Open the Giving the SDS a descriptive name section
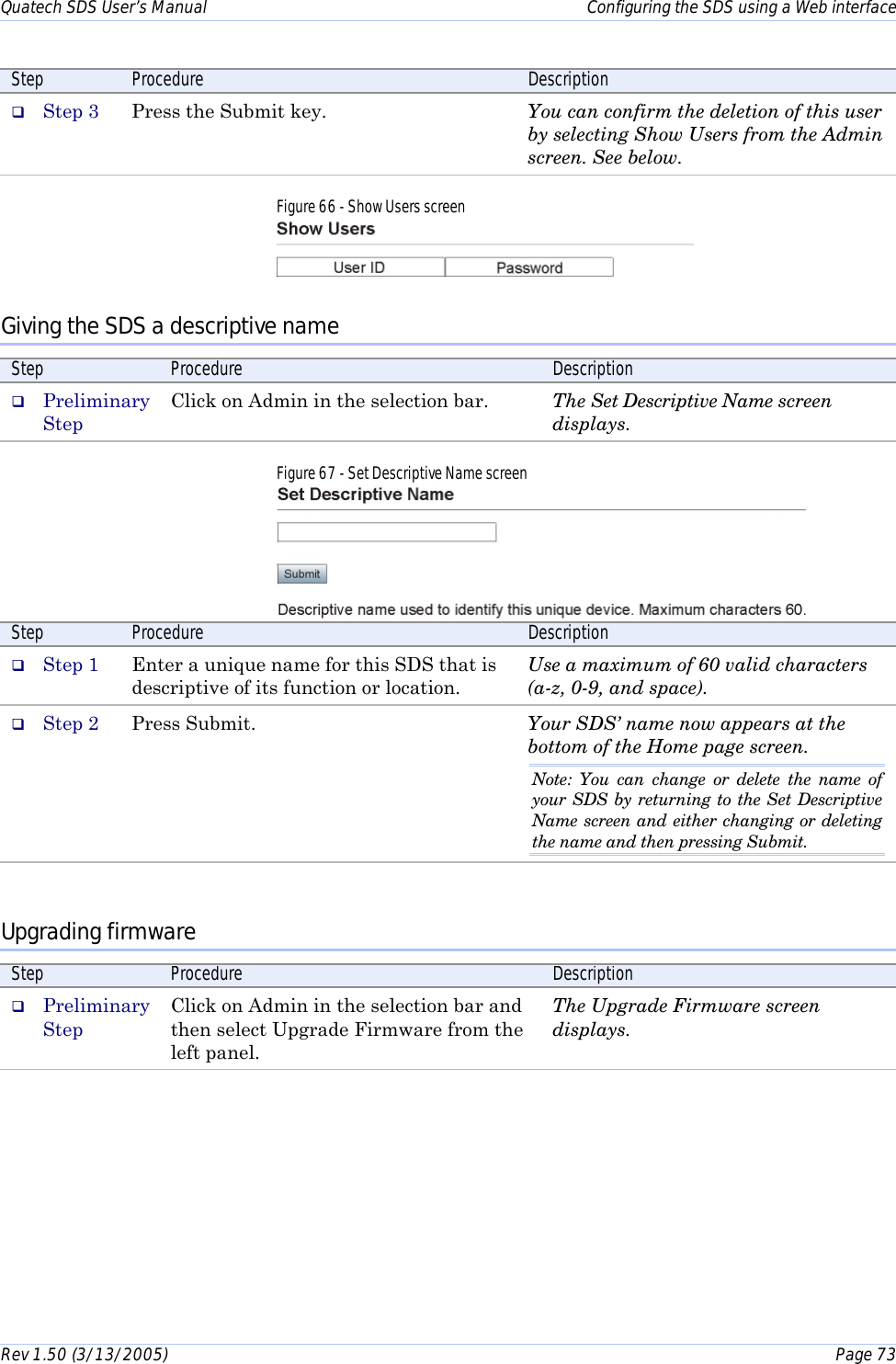The image size is (896, 1364). tap(169, 325)
